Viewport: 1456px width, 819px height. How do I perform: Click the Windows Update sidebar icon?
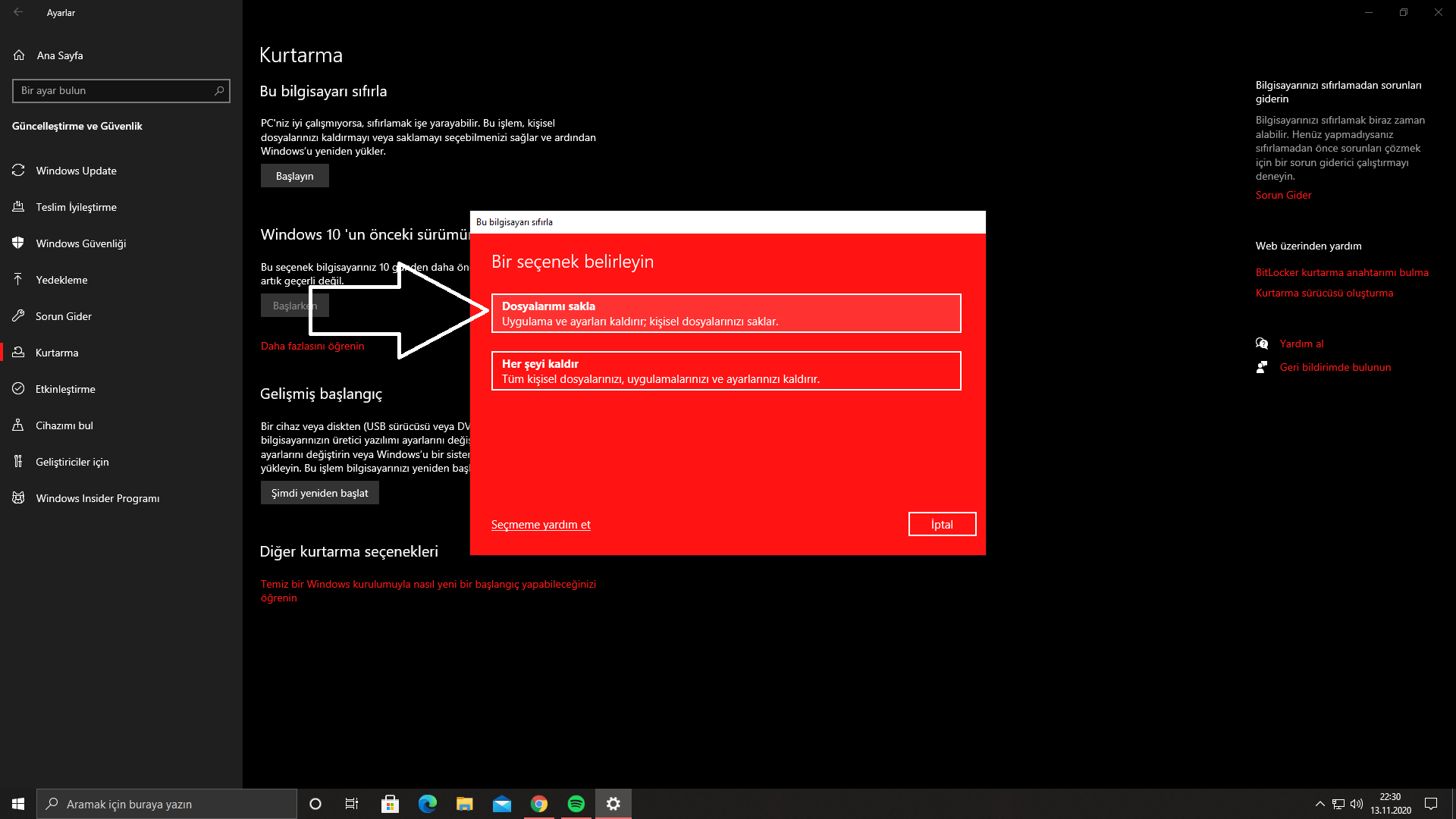pos(18,171)
